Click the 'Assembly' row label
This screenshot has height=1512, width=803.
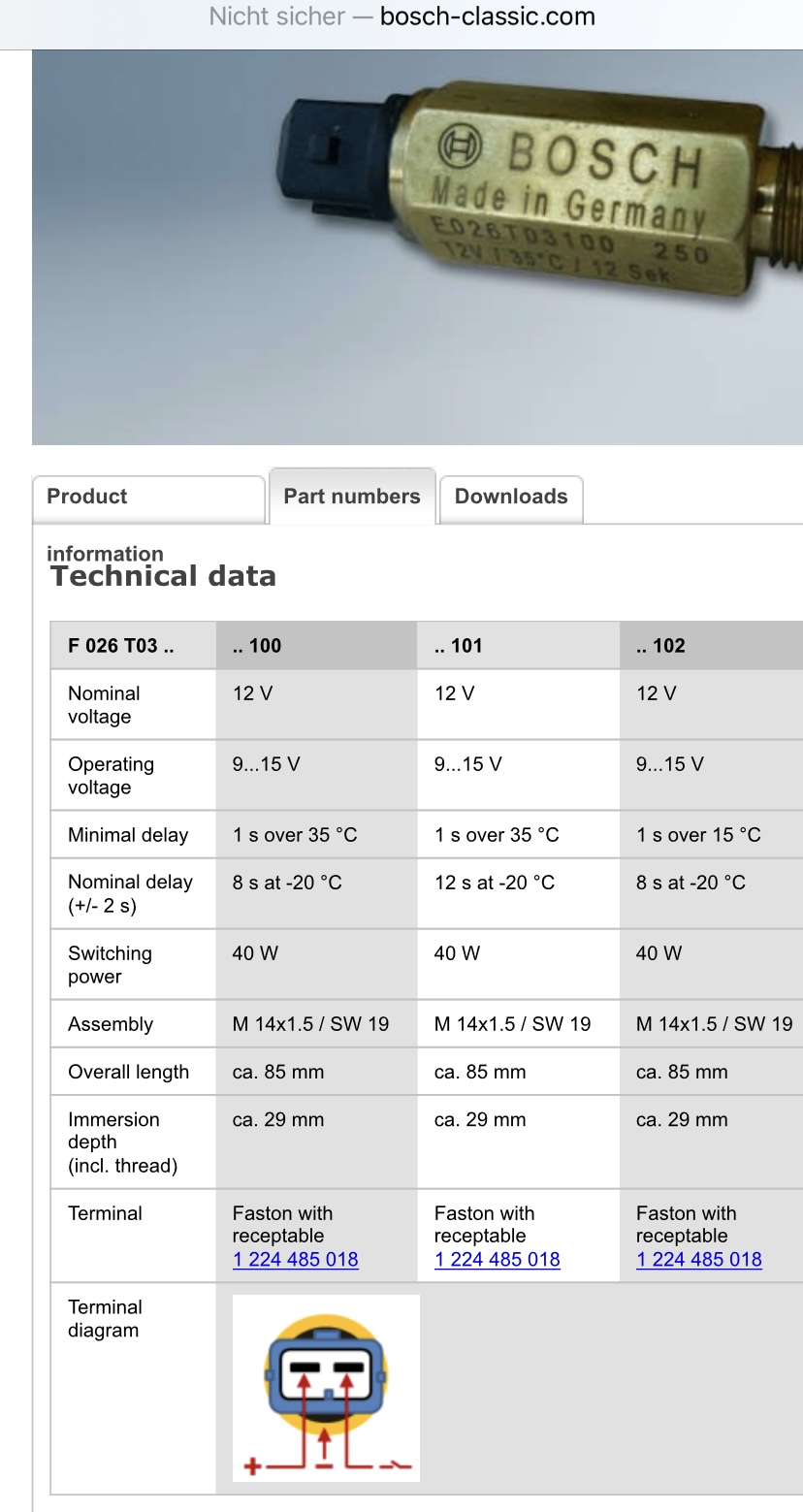coord(111,1024)
